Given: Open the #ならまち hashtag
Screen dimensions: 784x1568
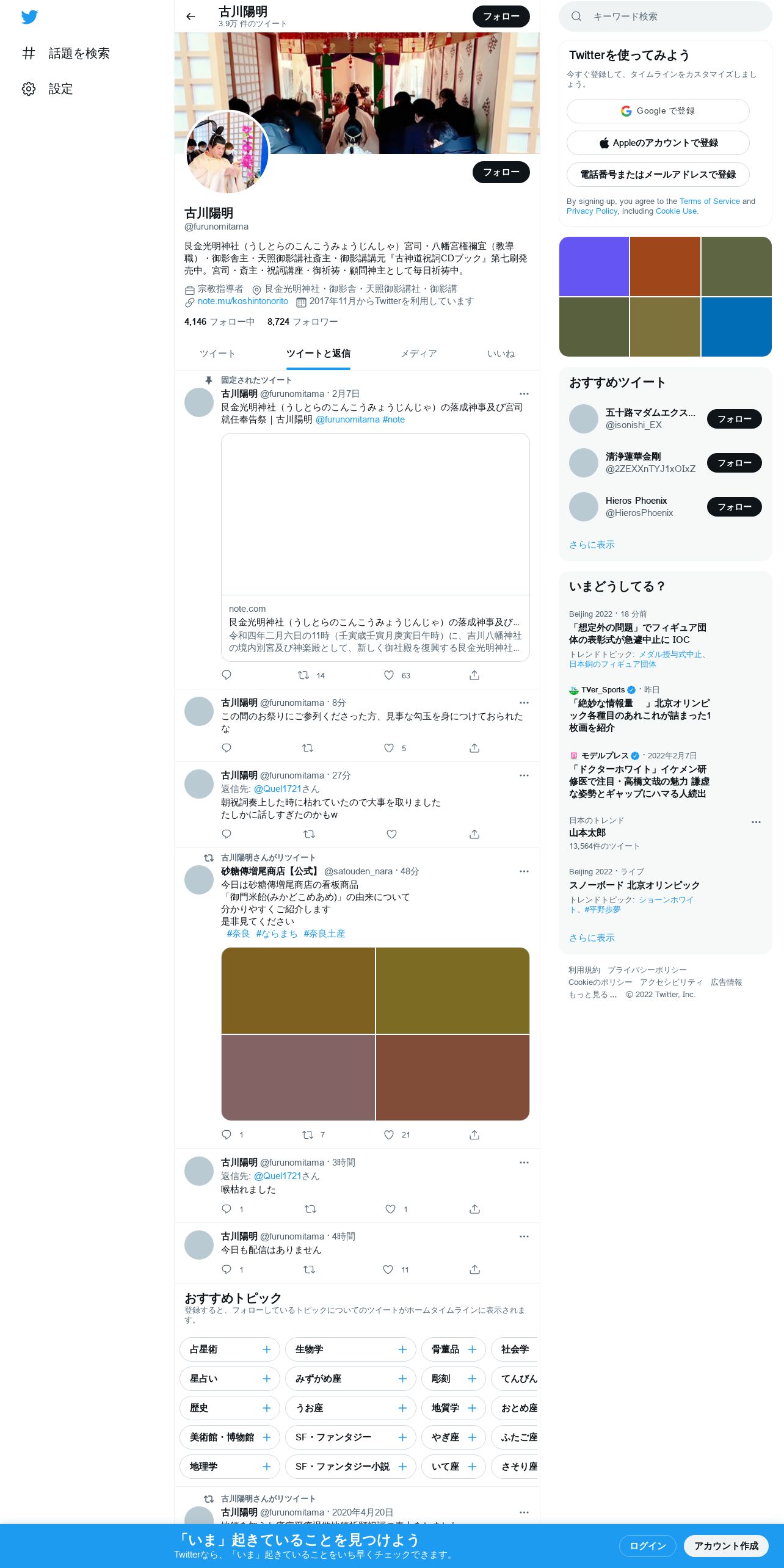Looking at the screenshot, I should pyautogui.click(x=277, y=934).
